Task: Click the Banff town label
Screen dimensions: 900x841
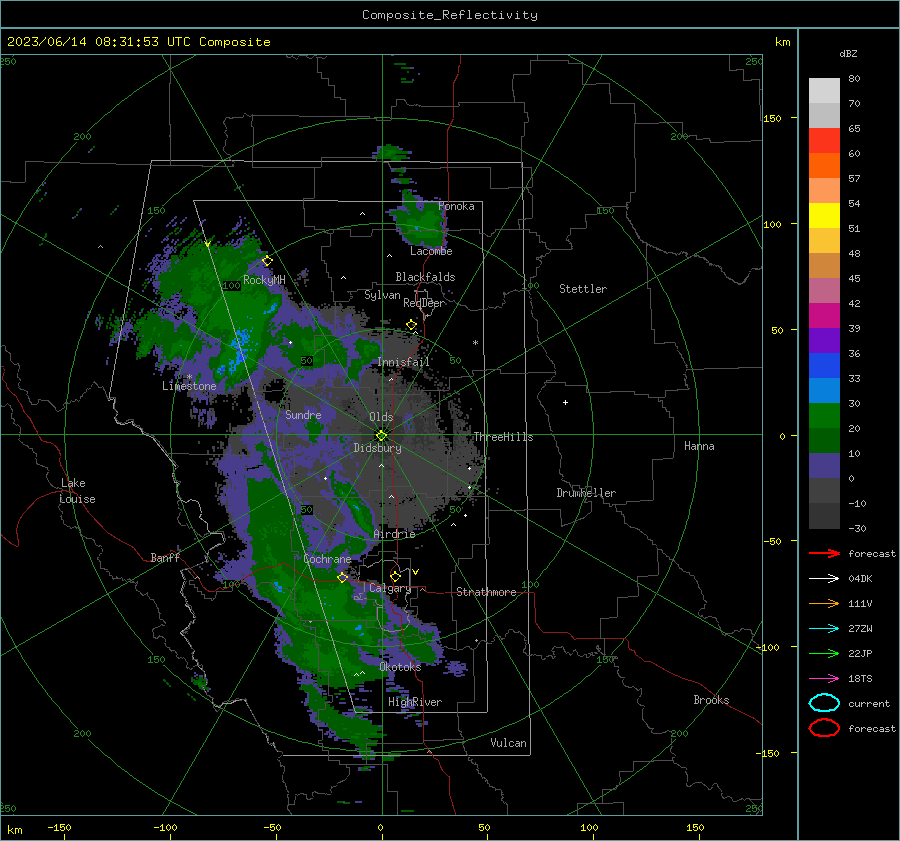Action: (x=165, y=557)
